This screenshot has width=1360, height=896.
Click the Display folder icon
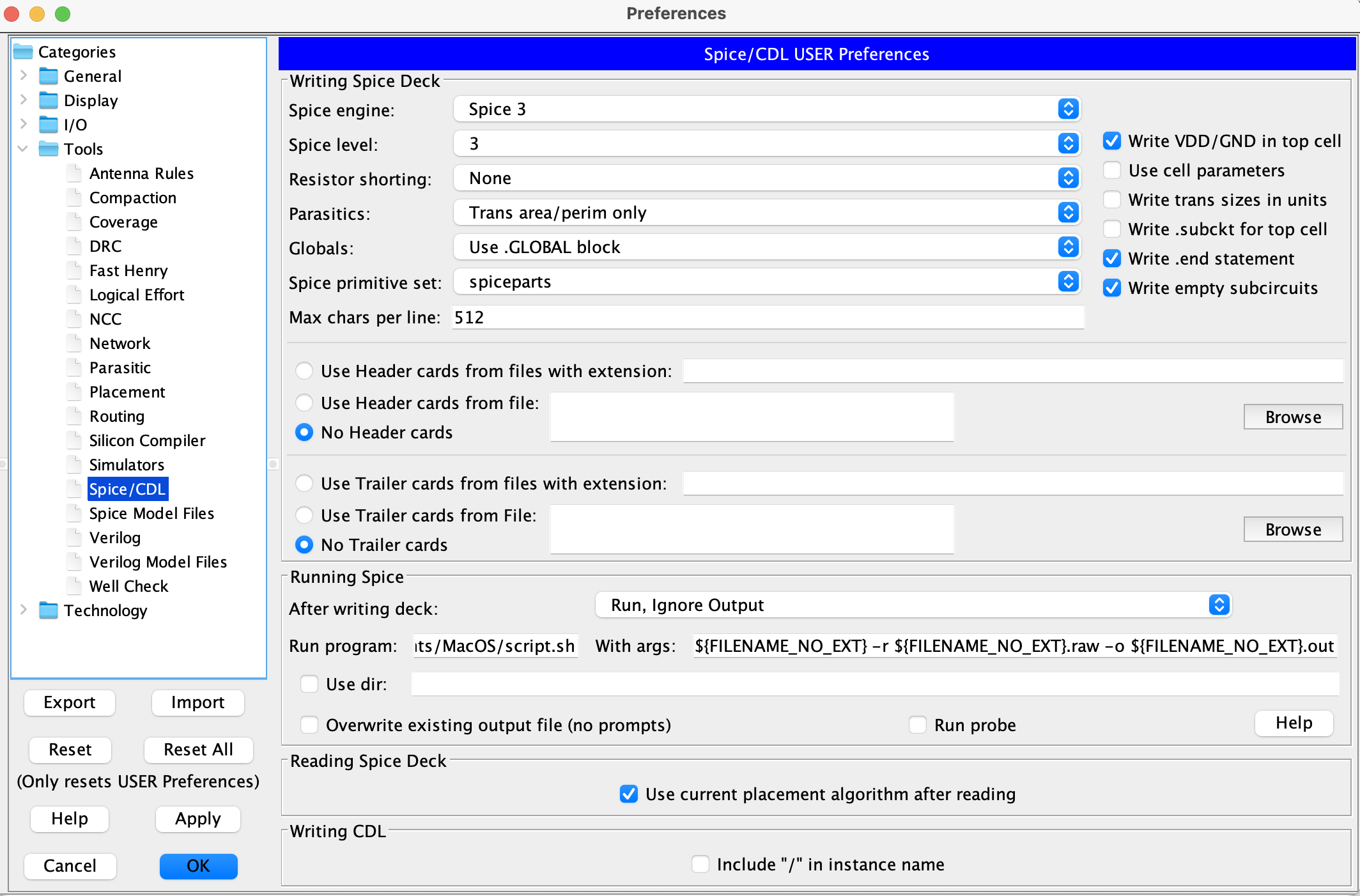tap(49, 101)
